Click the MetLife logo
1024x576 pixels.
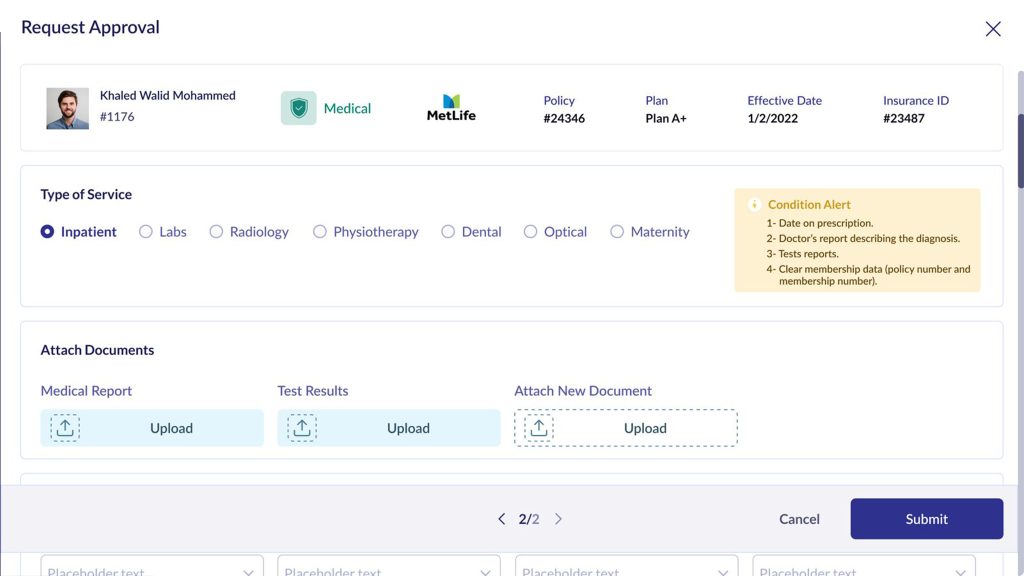tap(451, 108)
